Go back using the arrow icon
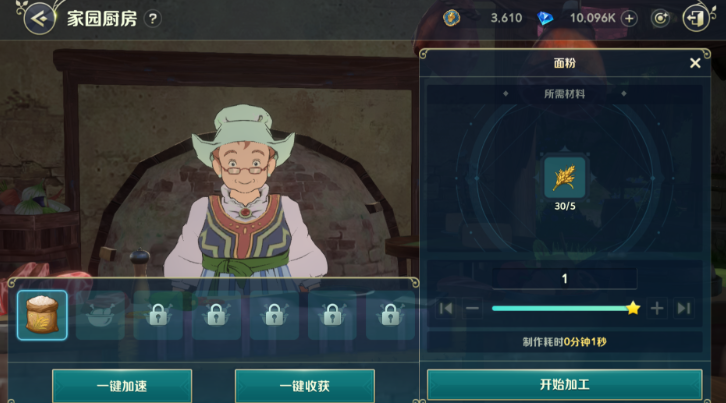 [39, 19]
